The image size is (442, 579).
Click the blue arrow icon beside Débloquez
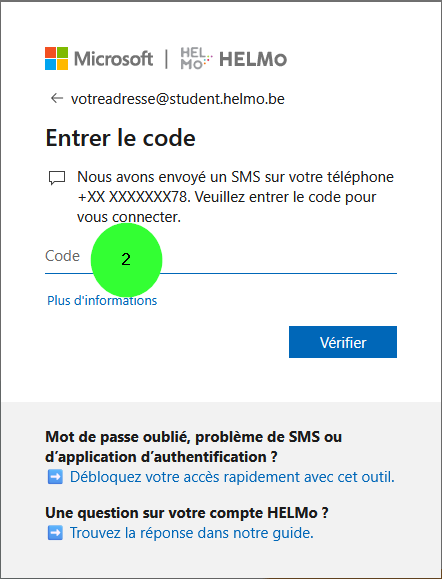pyautogui.click(x=55, y=477)
